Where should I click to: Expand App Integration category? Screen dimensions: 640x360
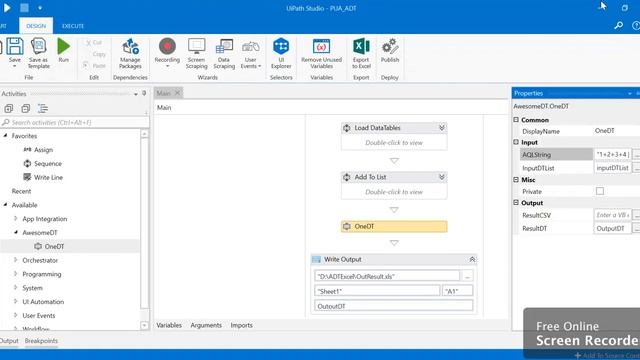click(x=16, y=218)
